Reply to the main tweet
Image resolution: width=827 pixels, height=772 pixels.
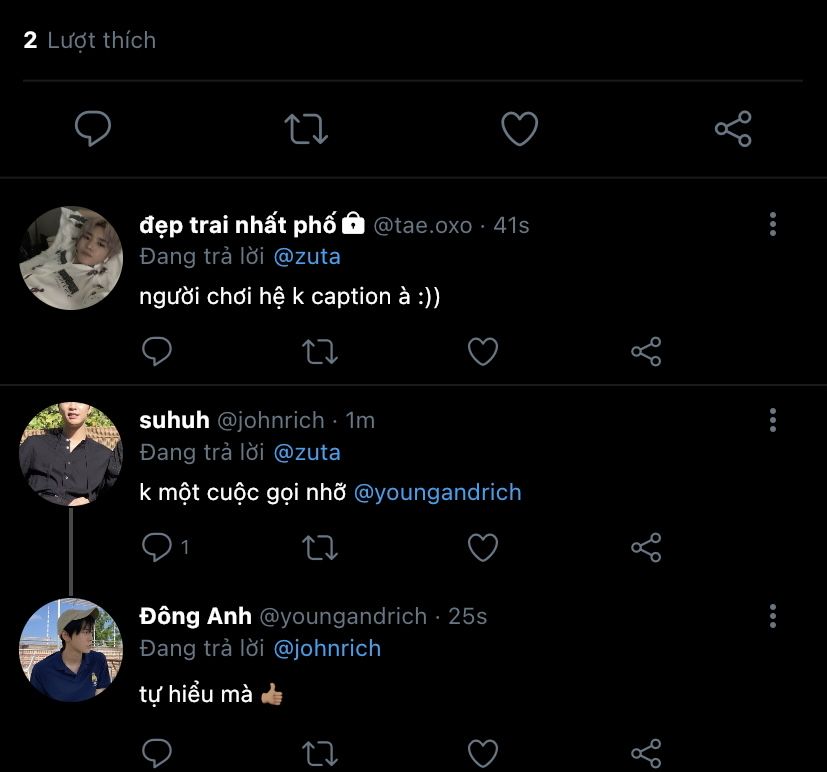(x=93, y=129)
